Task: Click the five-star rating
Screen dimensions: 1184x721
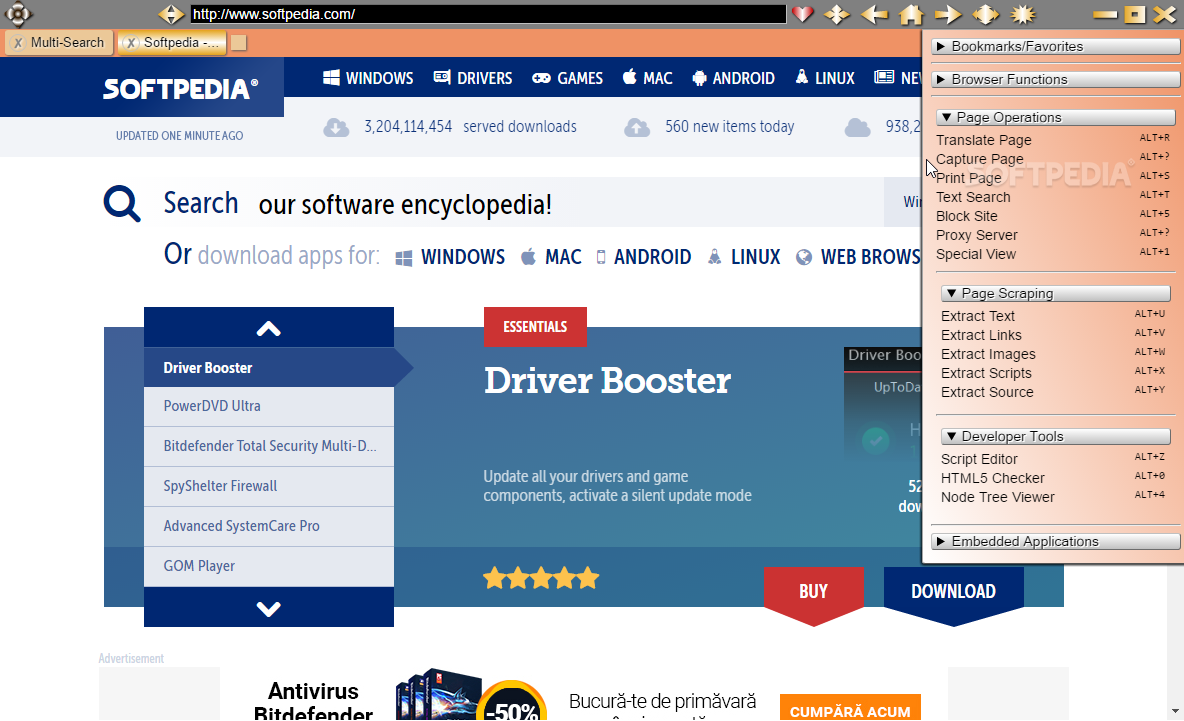Action: [541, 579]
